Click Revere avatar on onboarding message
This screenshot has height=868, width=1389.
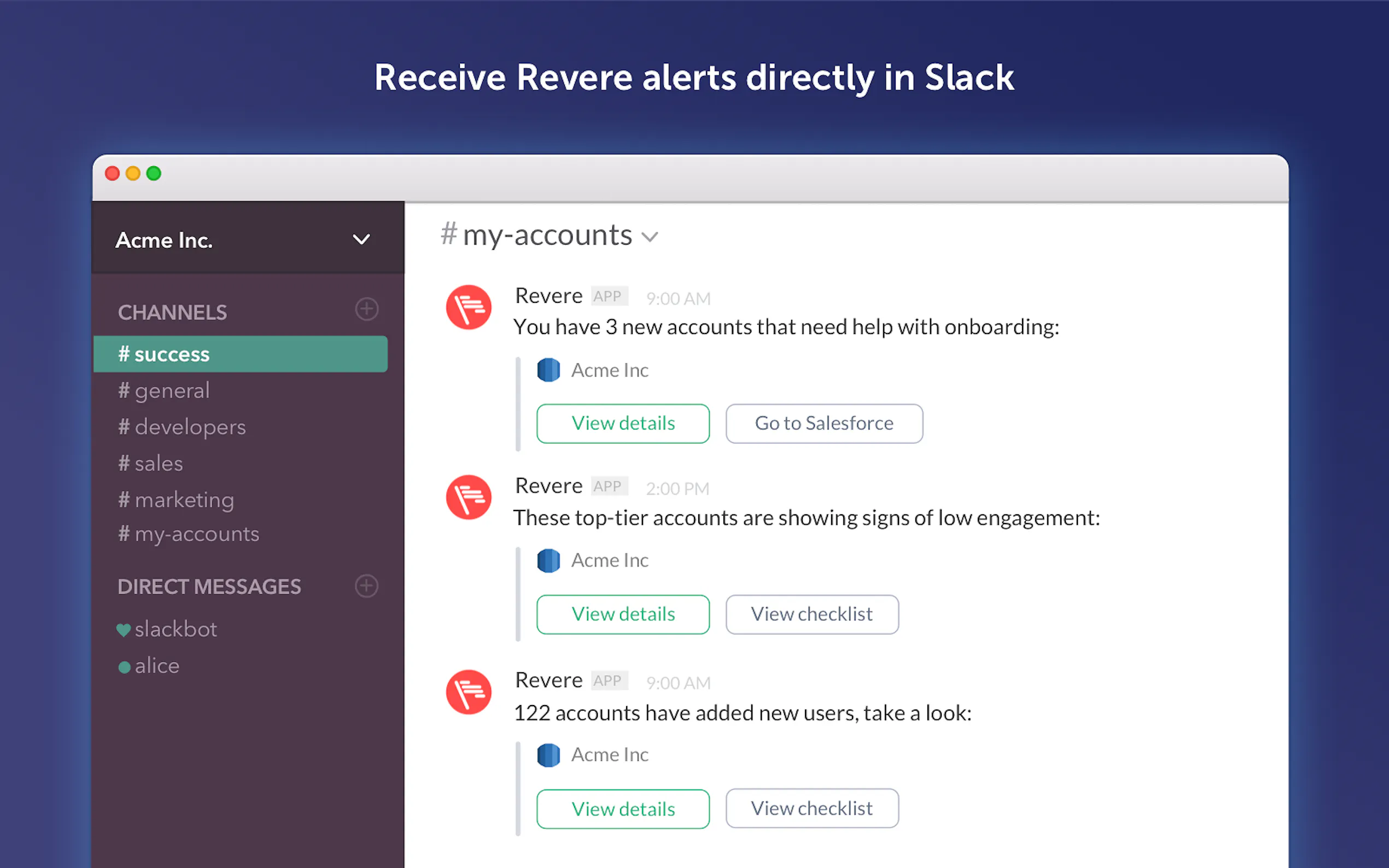pos(469,307)
